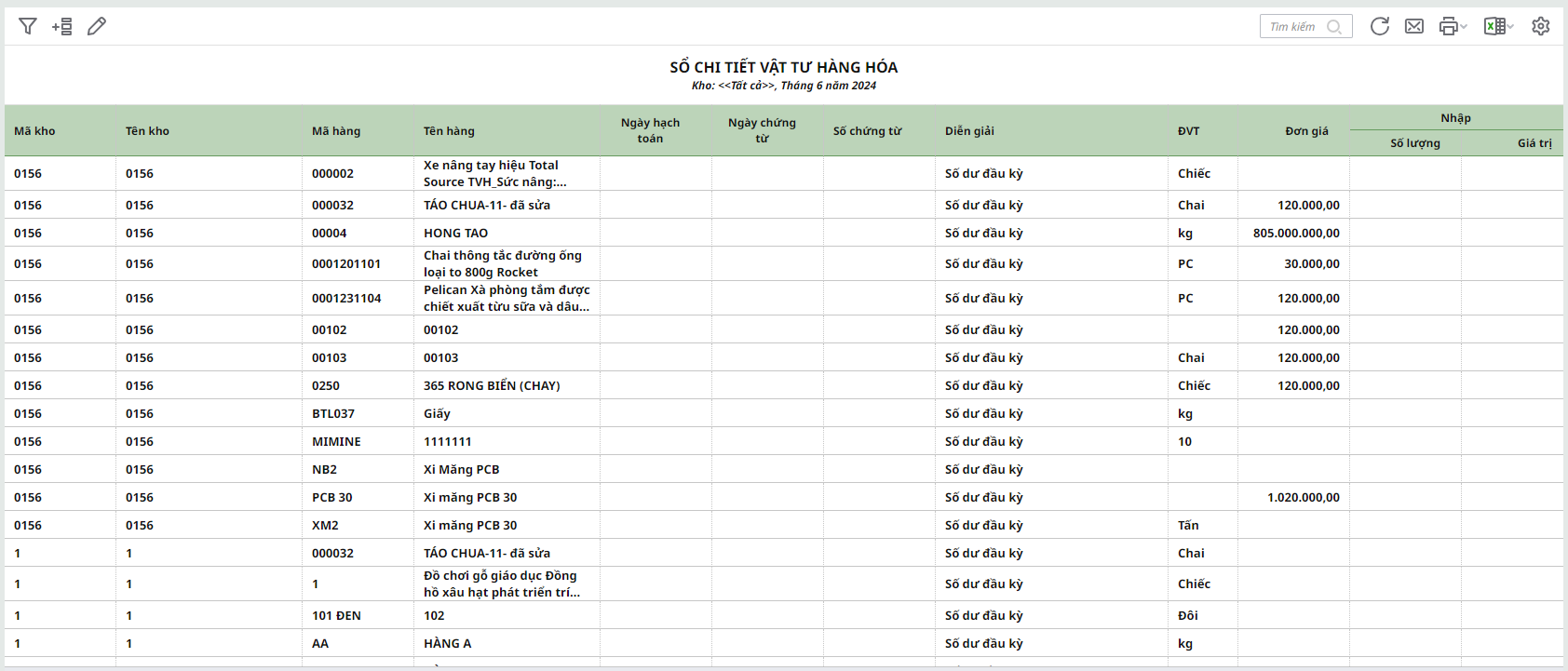Click report title SỔ CHI TIẾT VẬT TƯ HÀNG HÓA
The image size is (1568, 671).
tap(784, 67)
